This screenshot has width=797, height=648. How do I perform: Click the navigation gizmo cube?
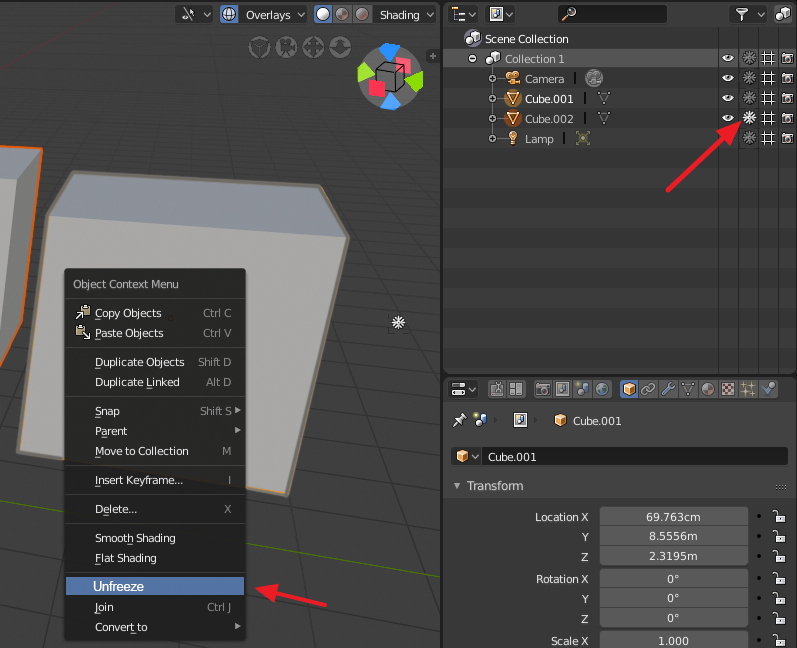390,77
